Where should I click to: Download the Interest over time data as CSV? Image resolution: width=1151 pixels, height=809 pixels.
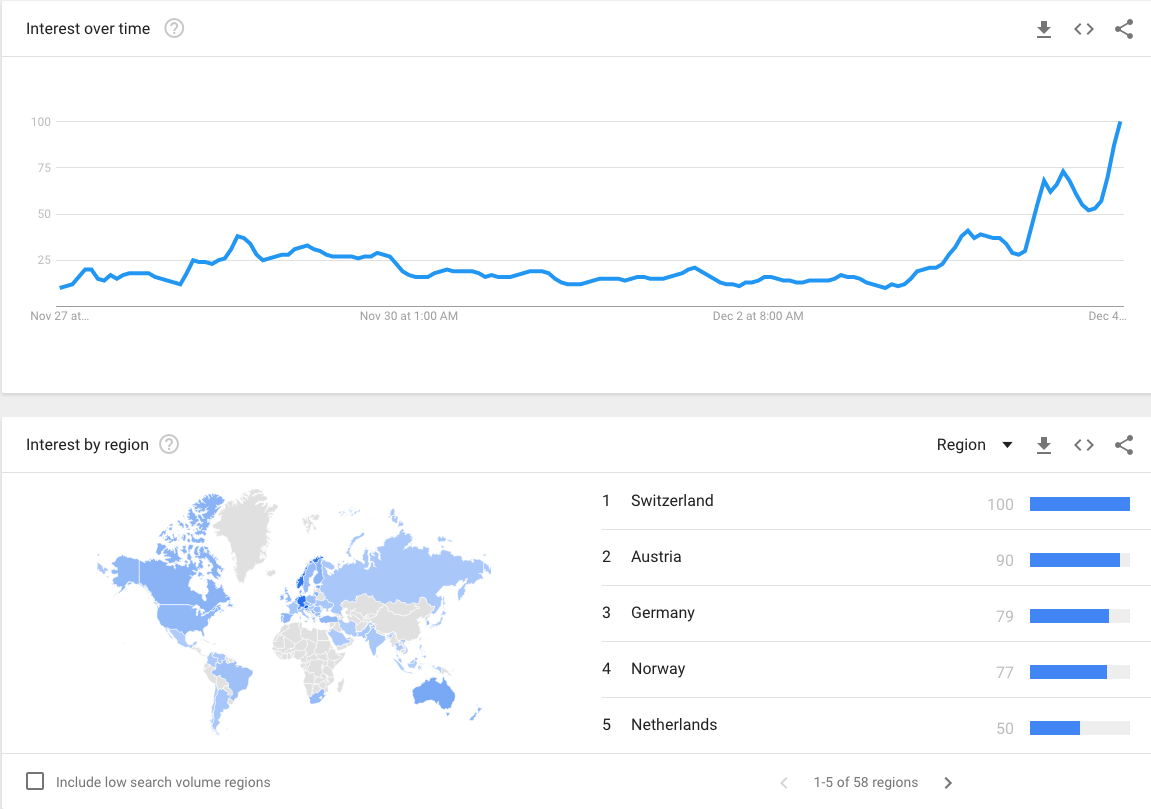1043,29
